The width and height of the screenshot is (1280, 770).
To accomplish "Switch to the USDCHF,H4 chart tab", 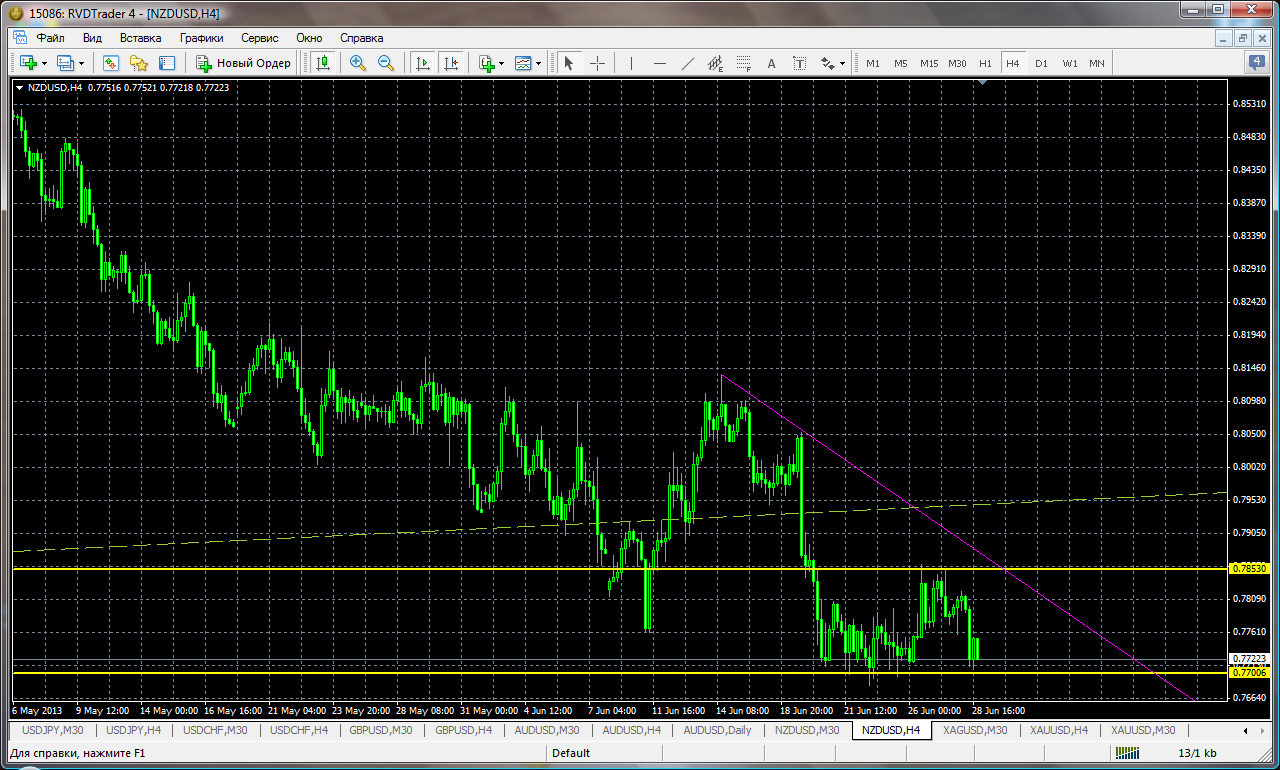I will click(299, 730).
